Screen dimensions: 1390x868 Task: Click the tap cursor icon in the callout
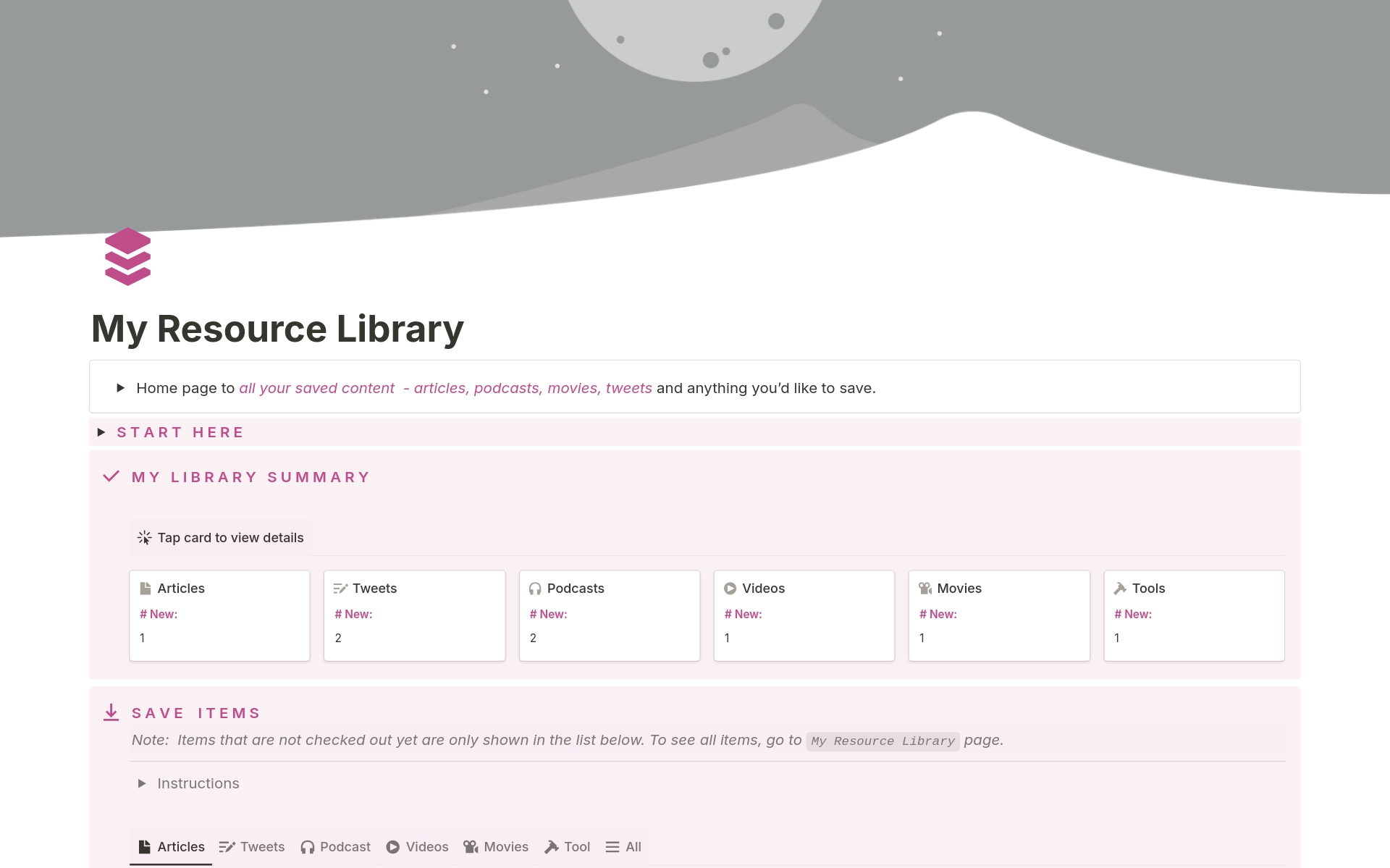tap(144, 537)
